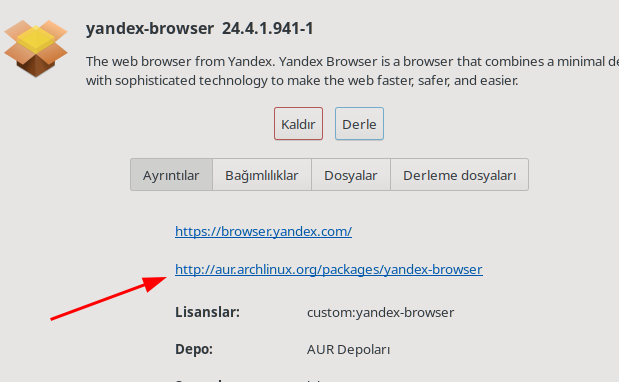Viewport: 619px width, 382px height.
Task: Open the browser.yandex.com link
Action: [x=263, y=231]
